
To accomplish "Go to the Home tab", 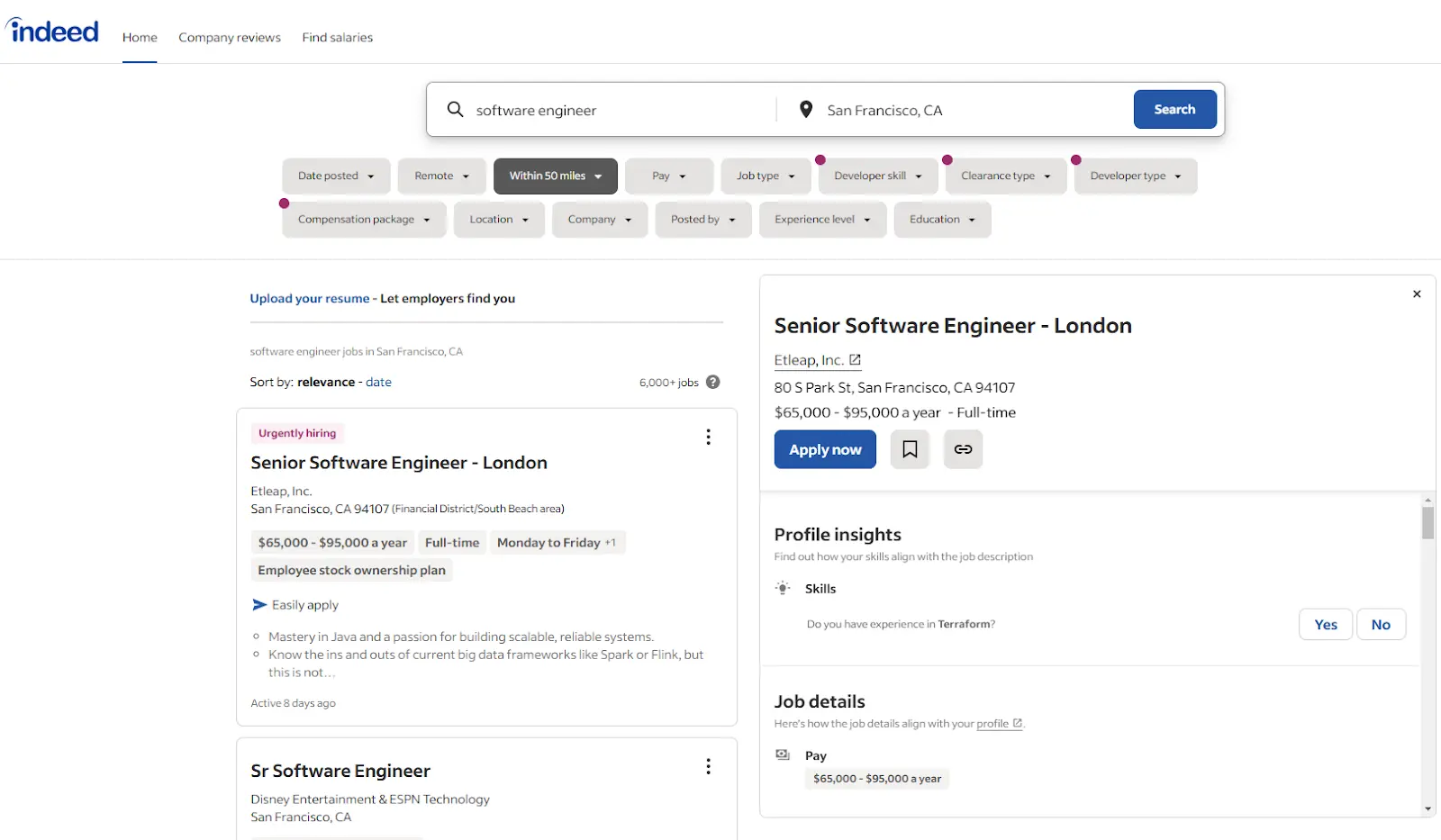I will click(x=140, y=37).
